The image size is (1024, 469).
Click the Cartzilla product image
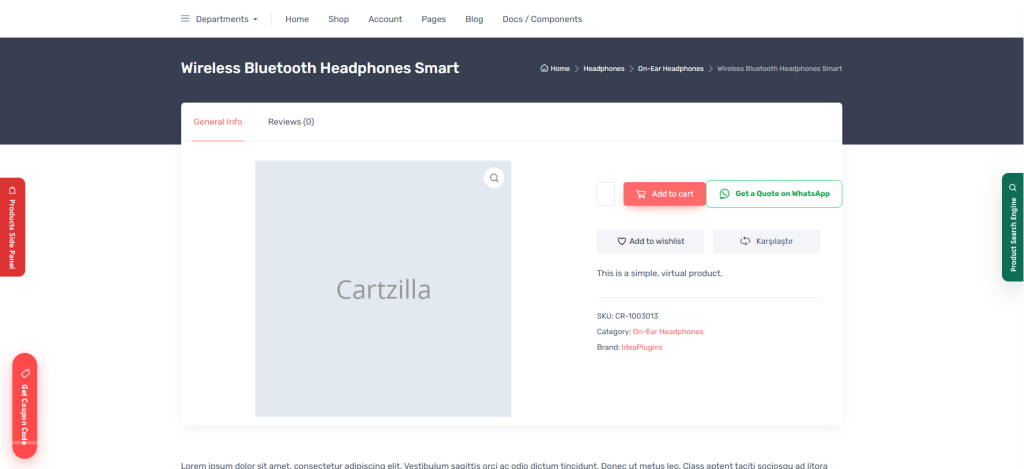[x=383, y=289]
